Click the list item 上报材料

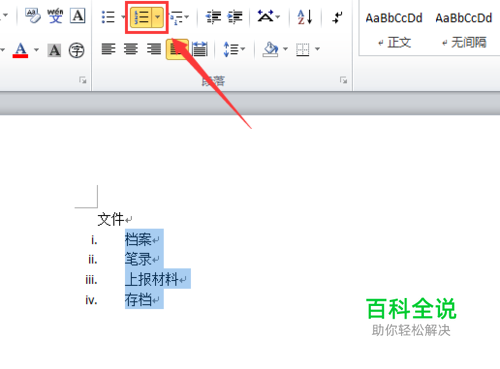click(x=152, y=279)
